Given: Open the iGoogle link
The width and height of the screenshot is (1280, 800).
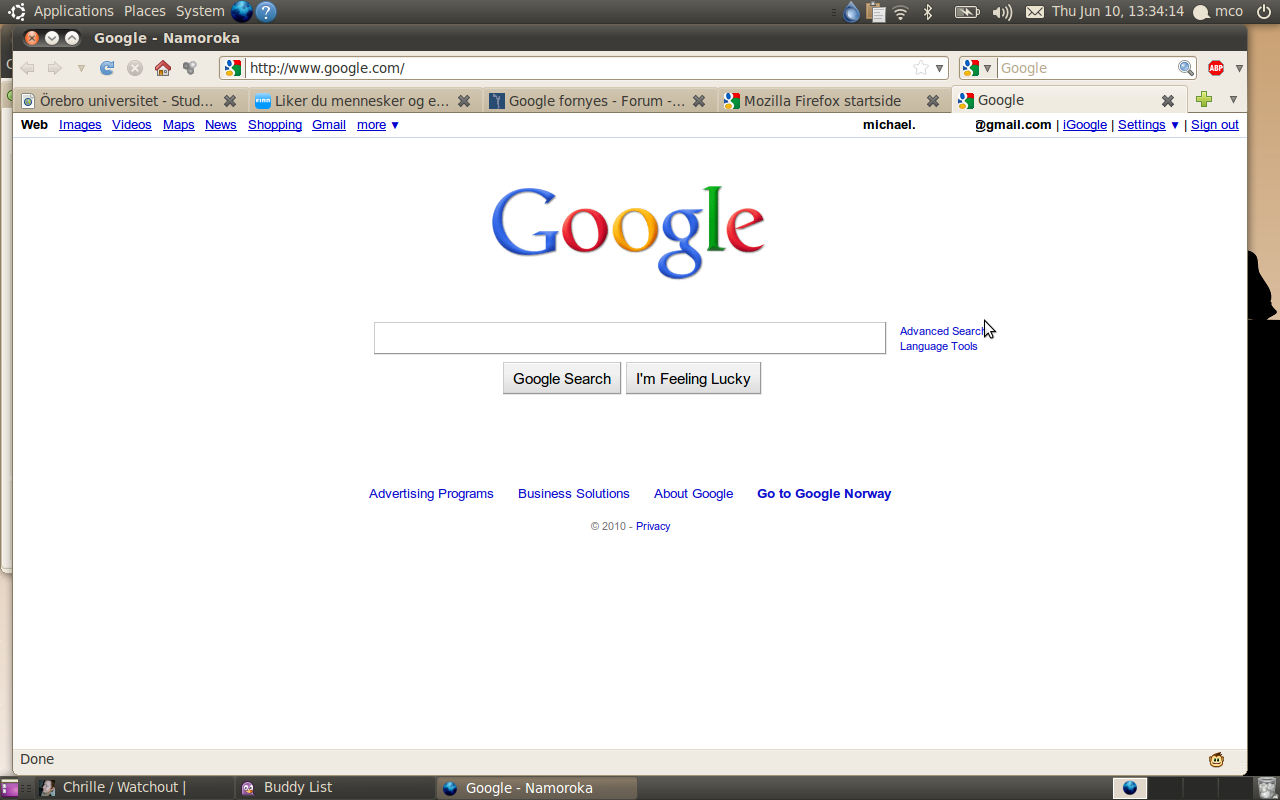Looking at the screenshot, I should pos(1085,125).
